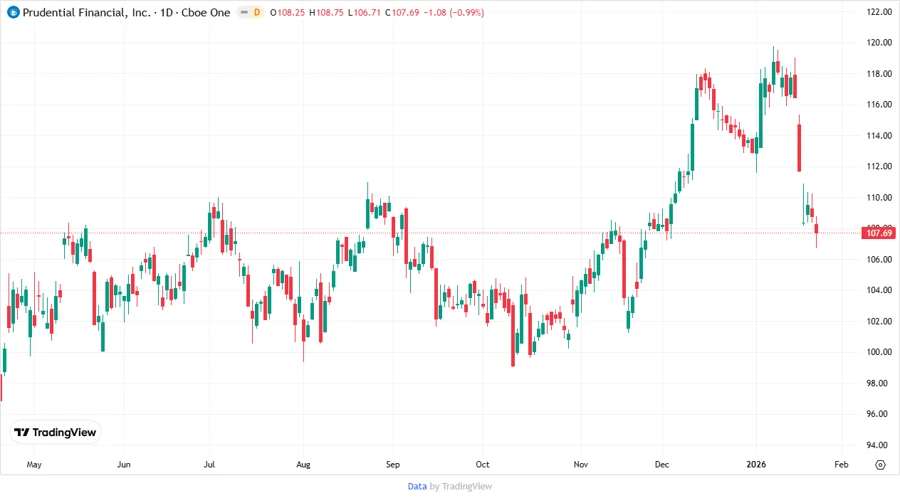
Task: Click the 104.00 price axis label
Action: 879,290
